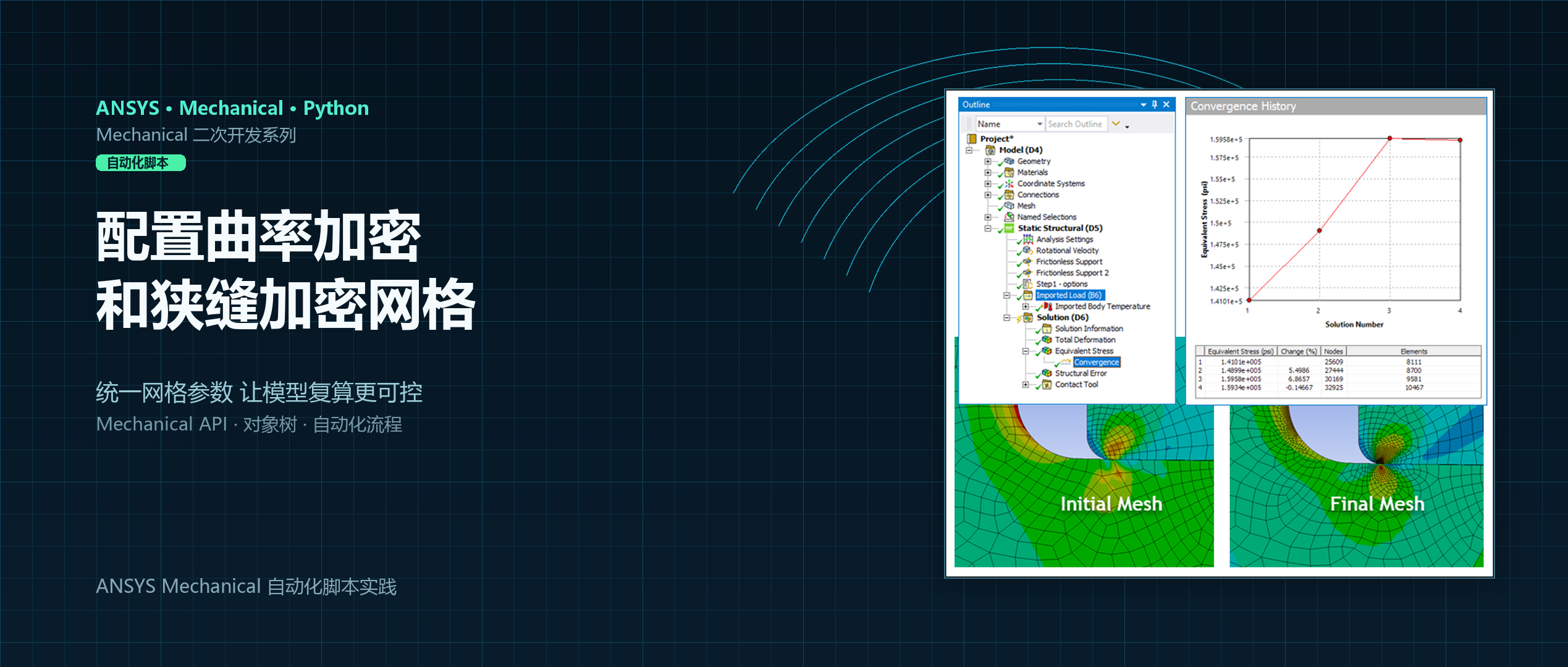
Task: Select the Imported Load (B6) folder icon
Action: click(x=1028, y=295)
